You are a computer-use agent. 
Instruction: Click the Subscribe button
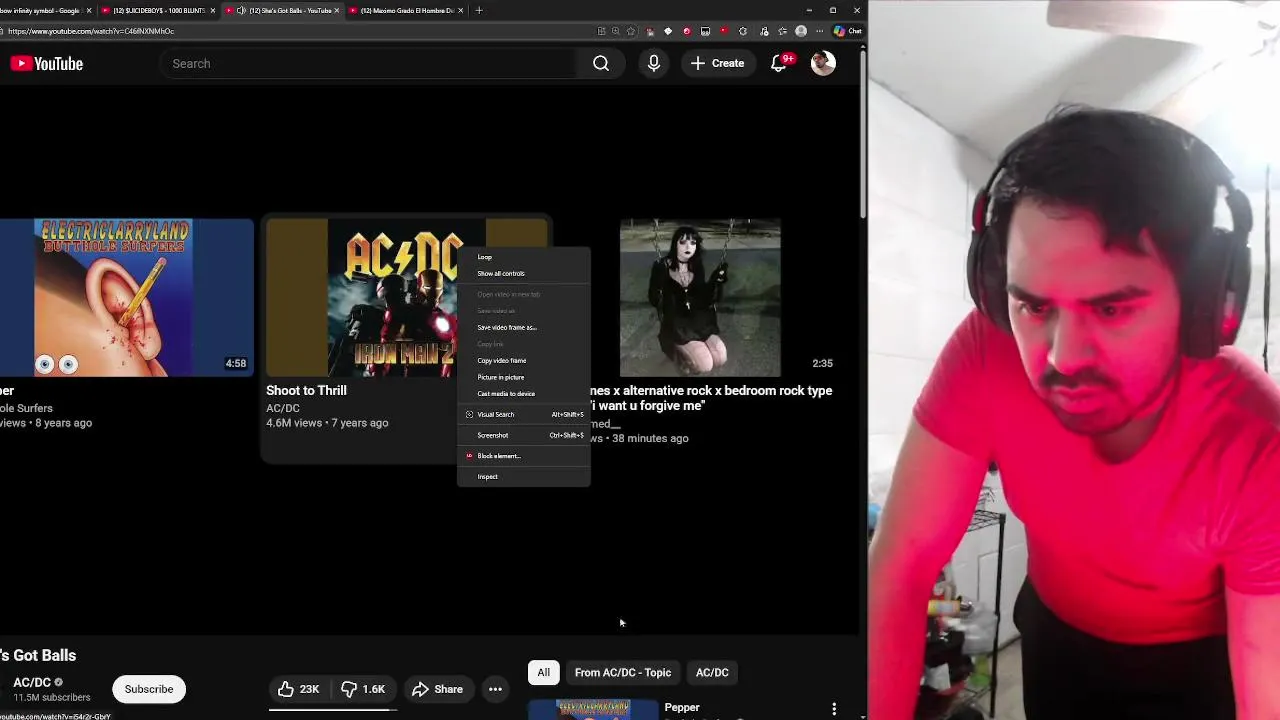click(x=149, y=689)
